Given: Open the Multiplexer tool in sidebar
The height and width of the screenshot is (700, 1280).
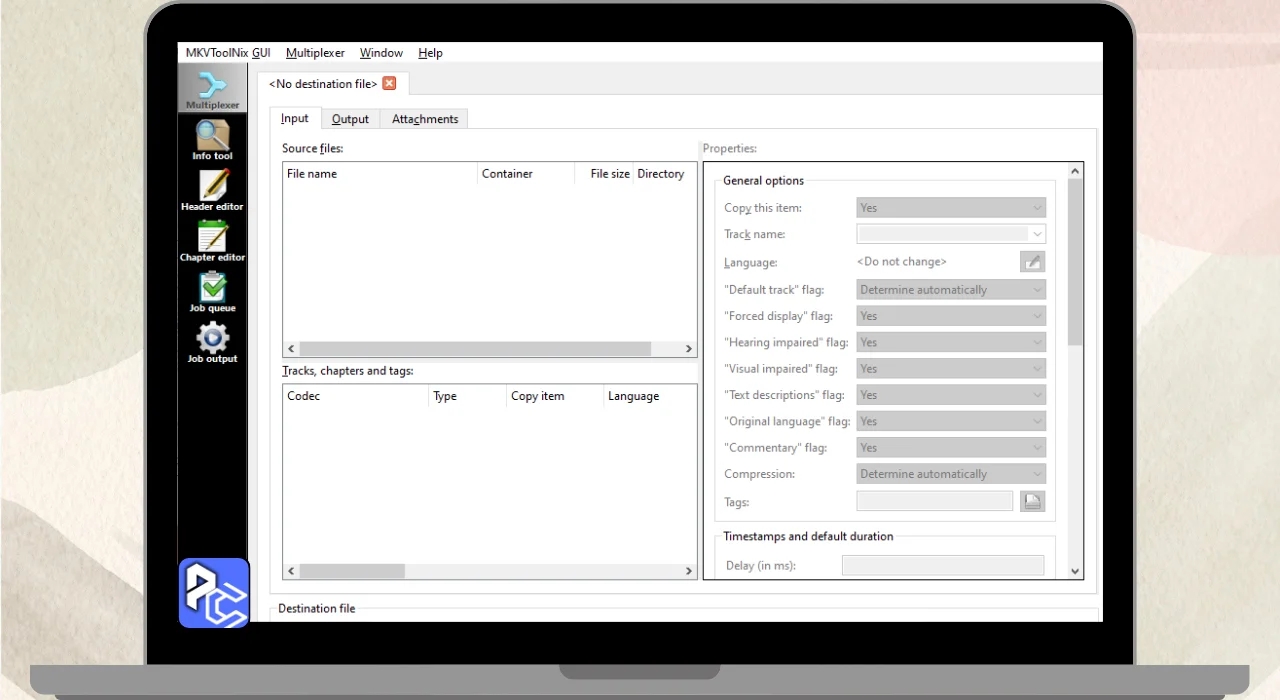Looking at the screenshot, I should (212, 88).
